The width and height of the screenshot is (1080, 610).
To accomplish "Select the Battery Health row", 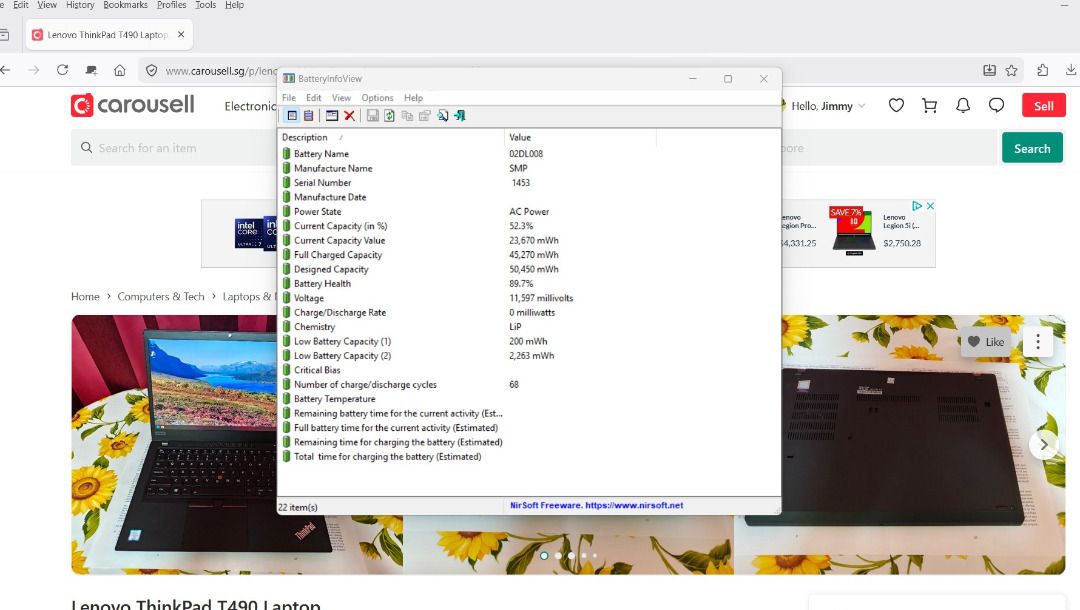I will click(529, 284).
